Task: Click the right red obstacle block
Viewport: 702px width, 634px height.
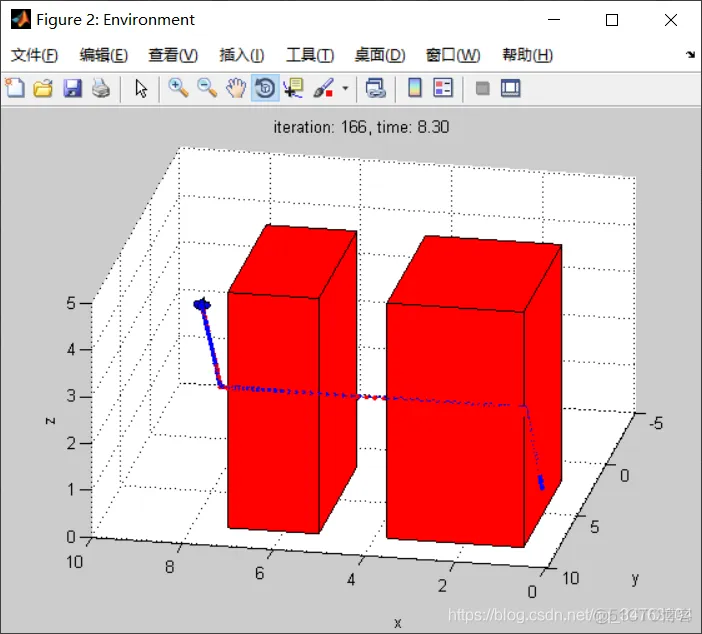Action: click(474, 392)
